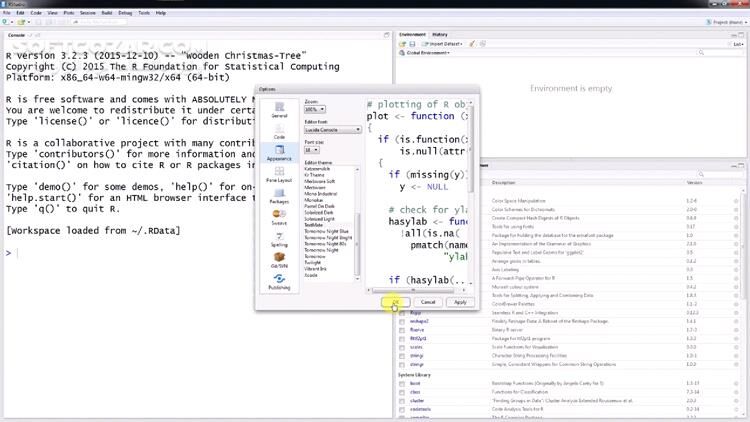Select the Spelling options category

click(x=279, y=239)
